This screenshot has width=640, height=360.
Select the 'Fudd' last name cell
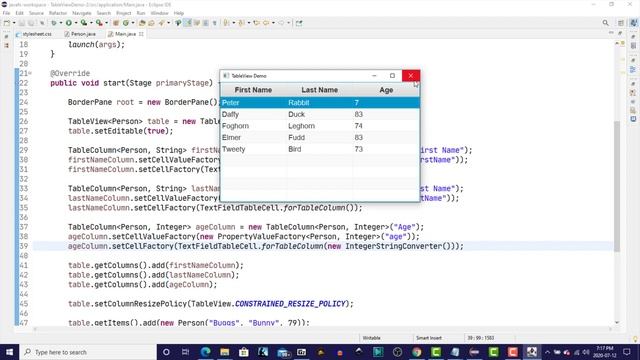point(320,138)
